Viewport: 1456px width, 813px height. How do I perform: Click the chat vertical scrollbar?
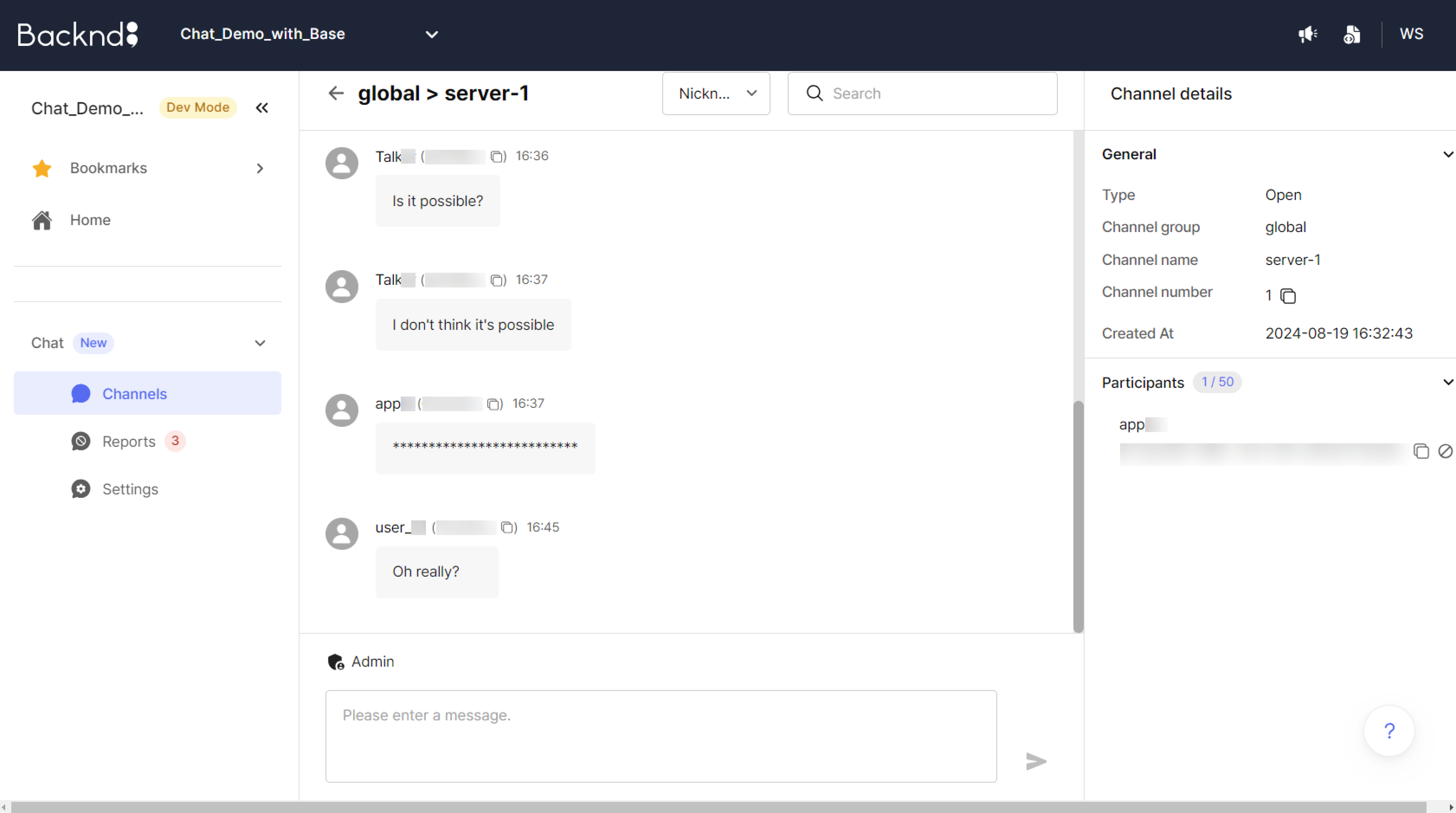click(1078, 516)
